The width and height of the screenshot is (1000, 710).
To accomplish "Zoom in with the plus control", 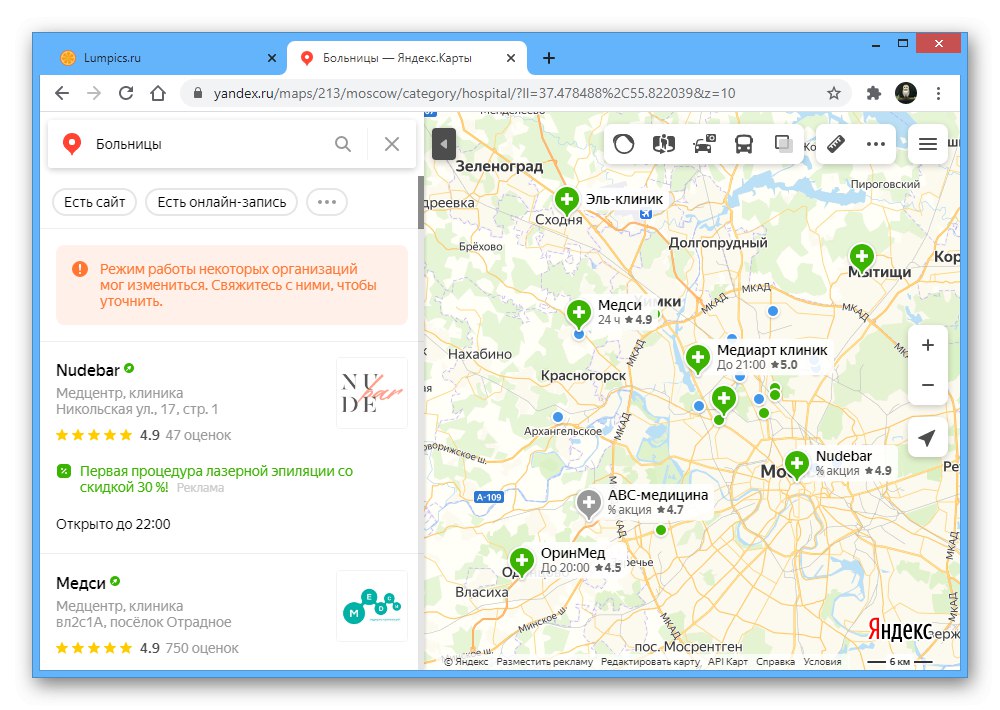I will click(928, 345).
